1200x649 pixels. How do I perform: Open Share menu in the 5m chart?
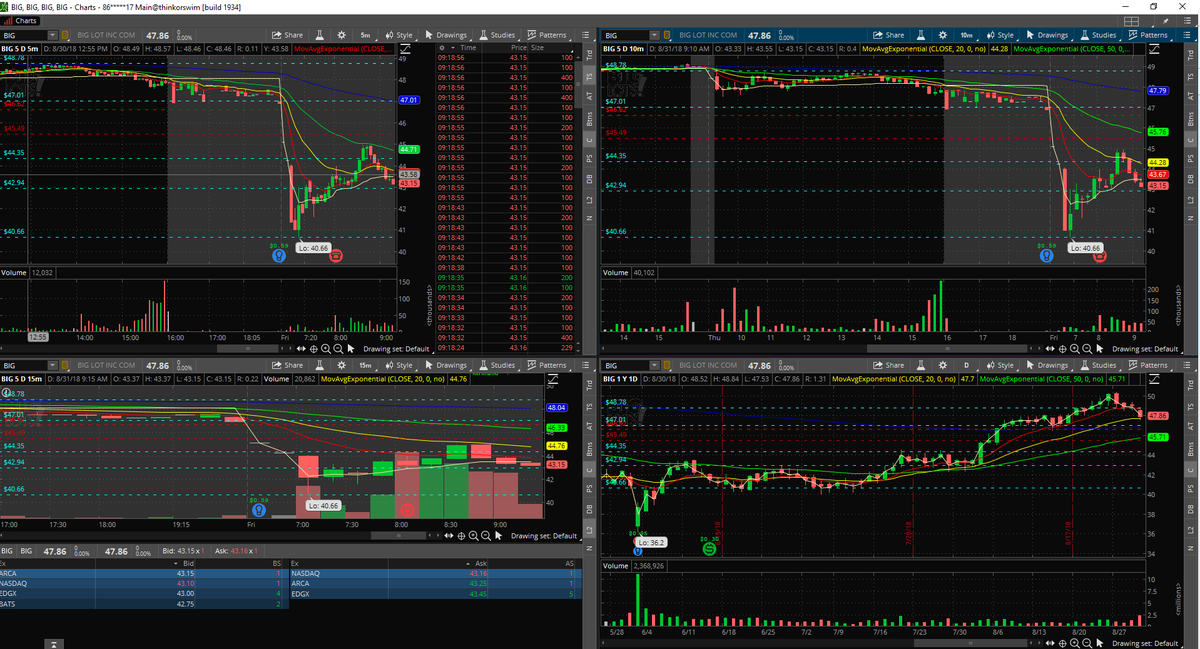(x=289, y=35)
